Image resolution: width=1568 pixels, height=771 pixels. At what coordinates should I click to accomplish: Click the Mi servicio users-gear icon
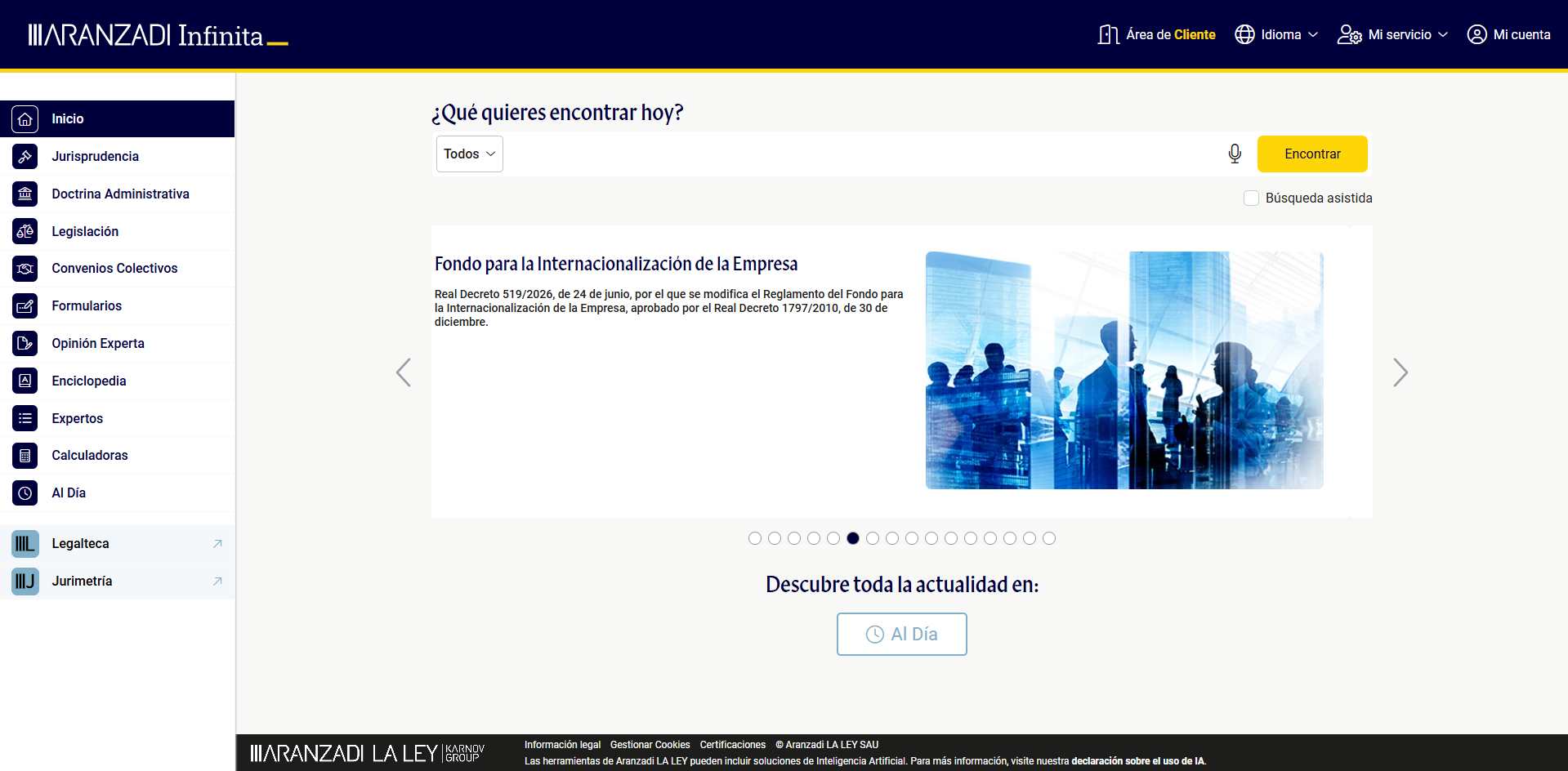[1349, 34]
